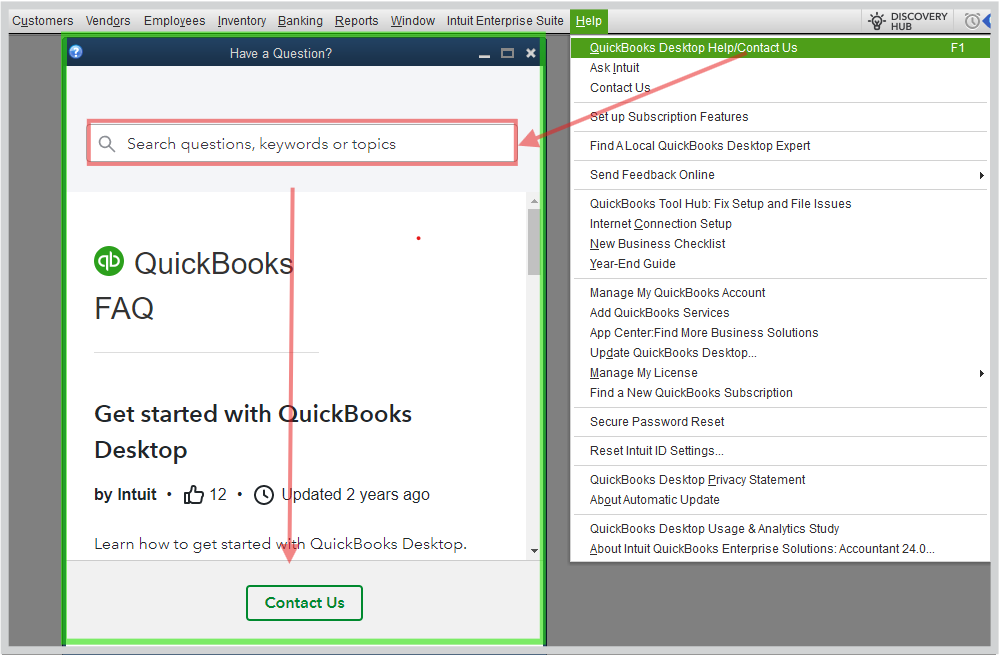
Task: Open the Intuit Enterprise Suite menu
Action: (505, 21)
